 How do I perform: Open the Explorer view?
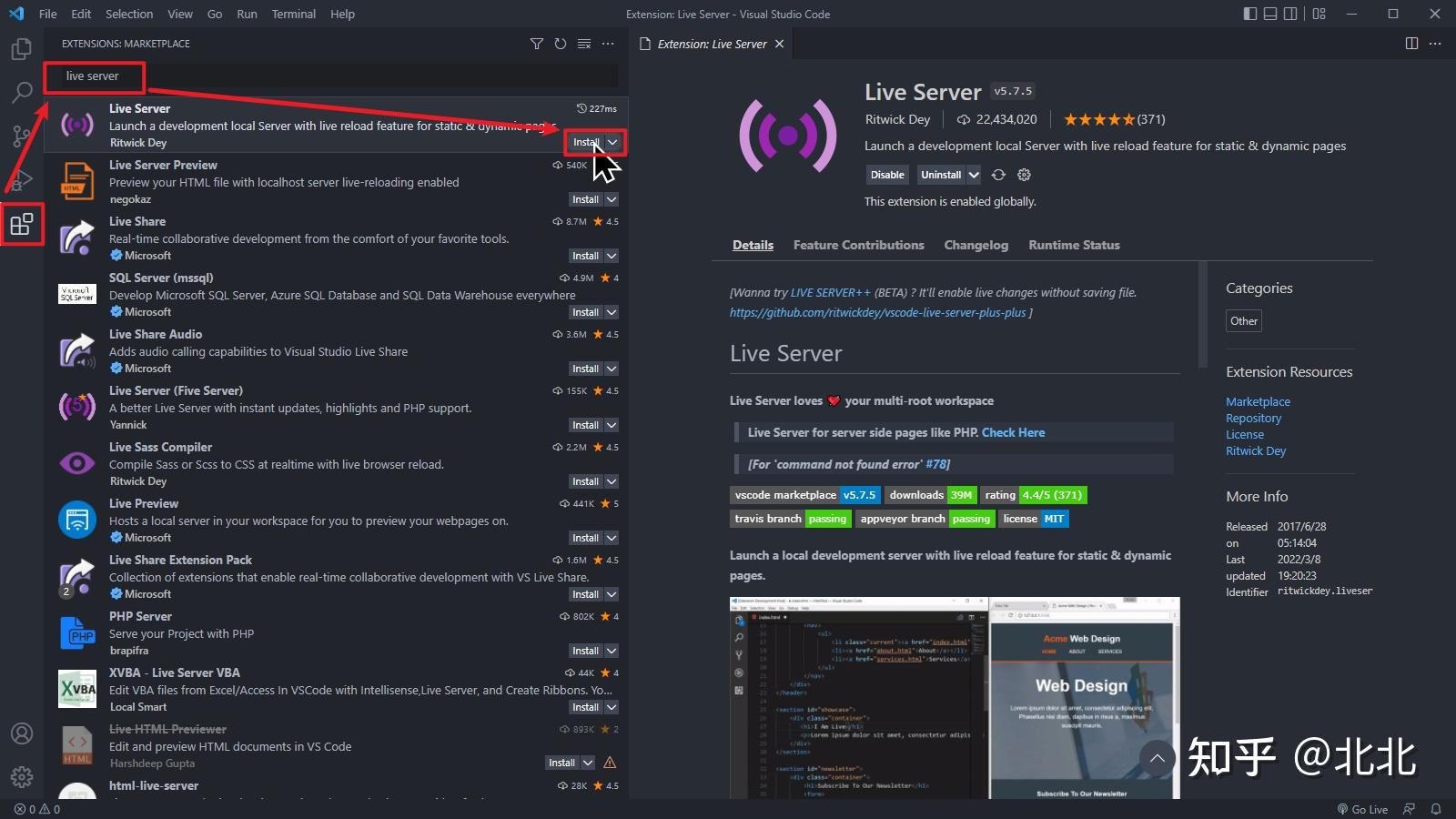coord(22,49)
